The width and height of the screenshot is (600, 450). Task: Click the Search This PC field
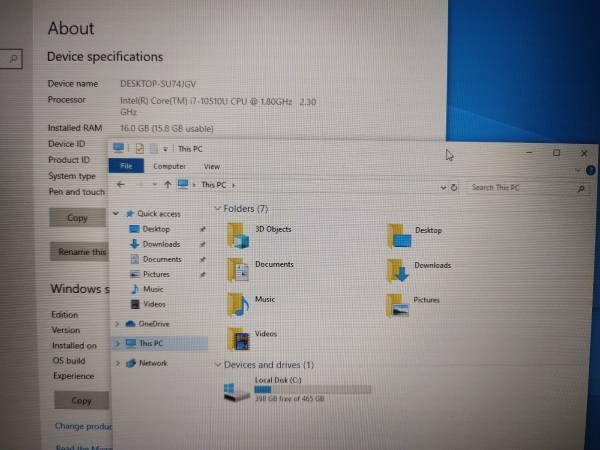pos(528,188)
